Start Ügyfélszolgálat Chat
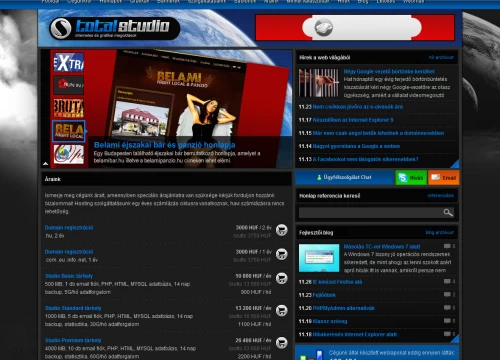500x360 pixels. point(344,177)
